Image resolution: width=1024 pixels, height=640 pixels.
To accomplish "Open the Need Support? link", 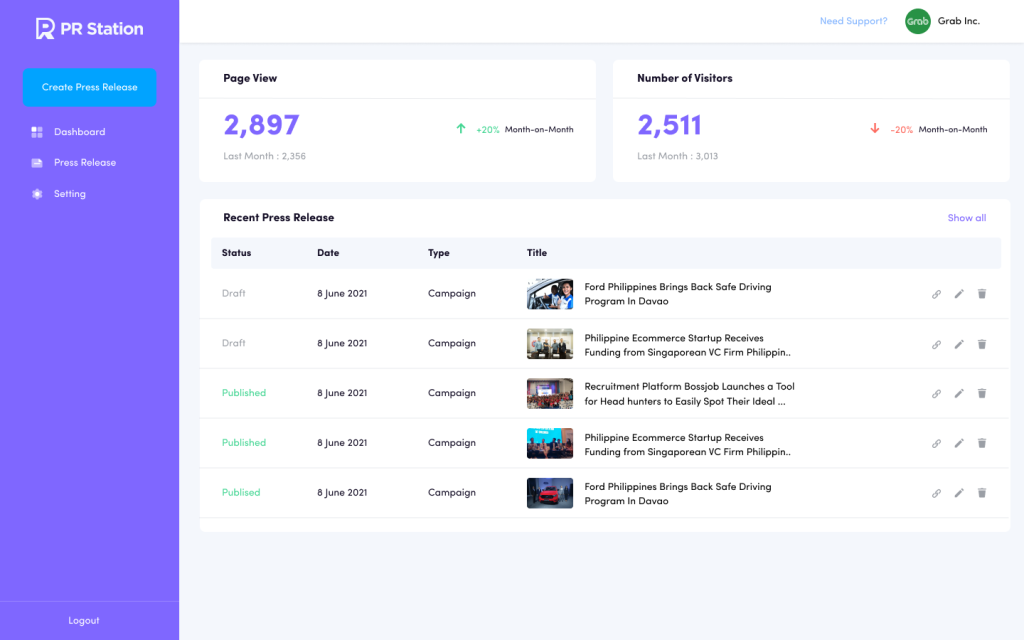I will tap(854, 21).
